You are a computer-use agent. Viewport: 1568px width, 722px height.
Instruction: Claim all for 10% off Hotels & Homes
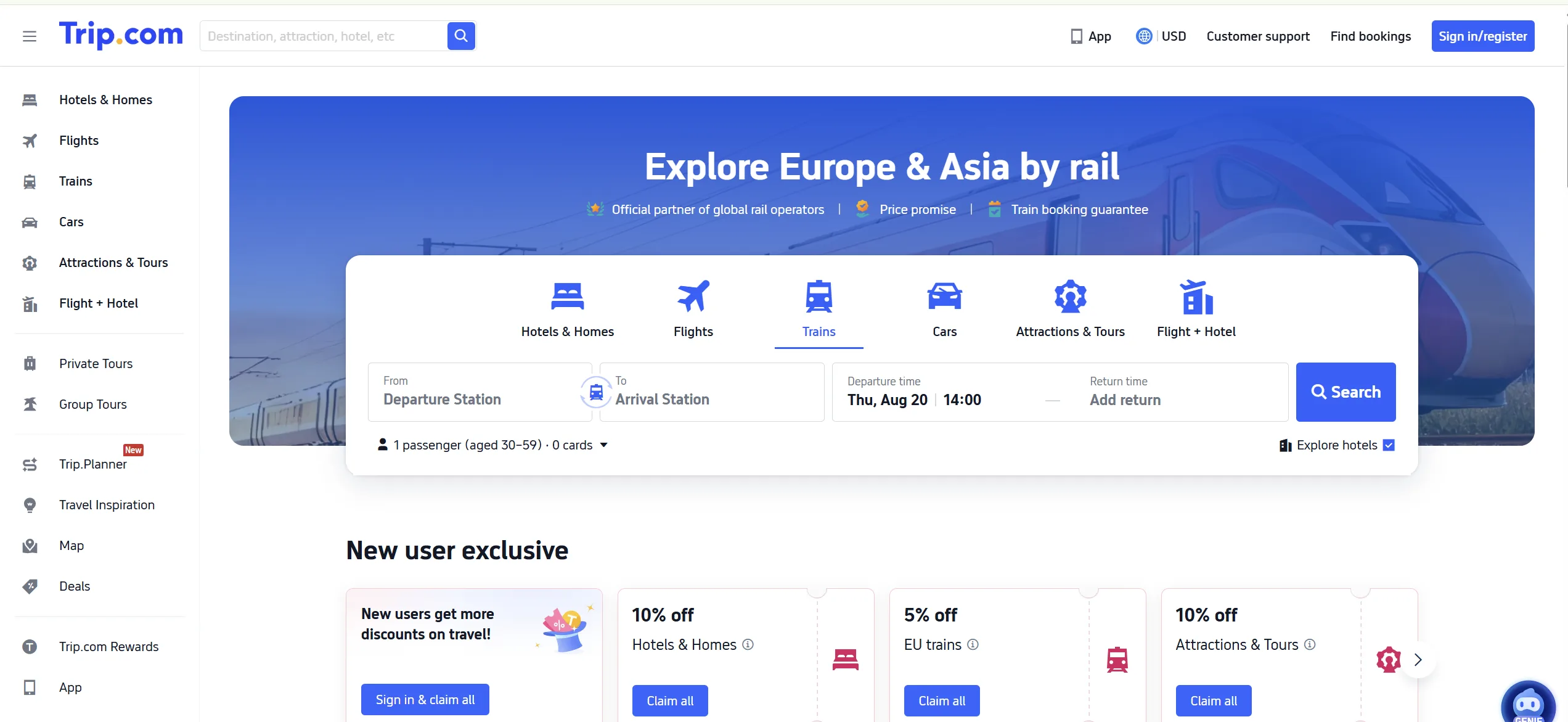[x=670, y=701]
